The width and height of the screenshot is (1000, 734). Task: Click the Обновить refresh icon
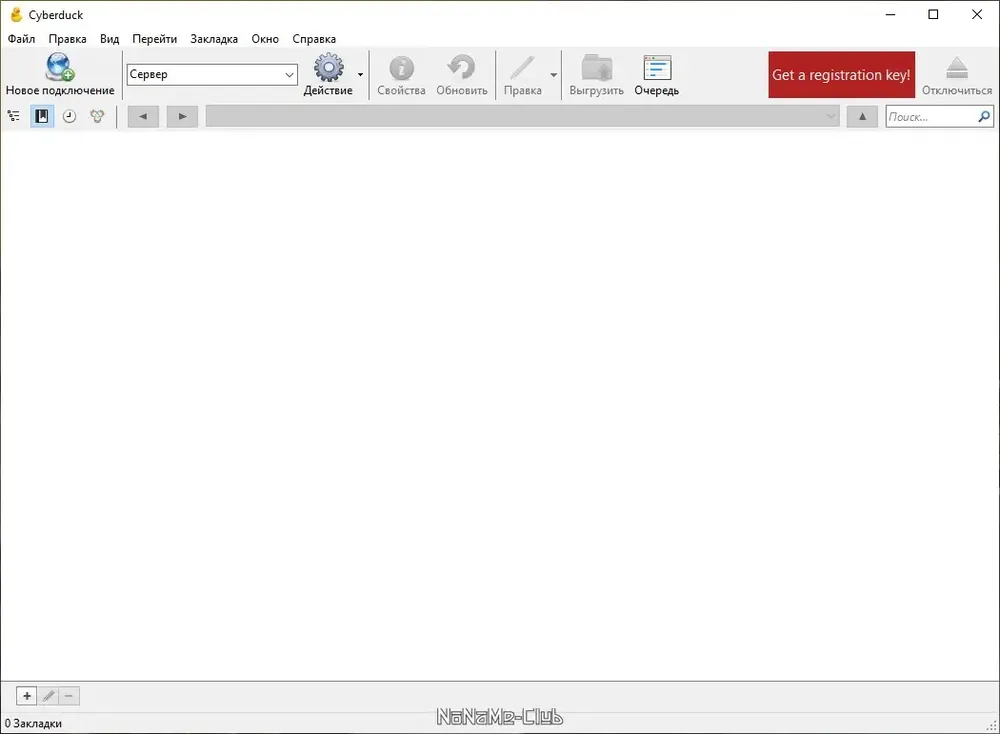tap(462, 68)
